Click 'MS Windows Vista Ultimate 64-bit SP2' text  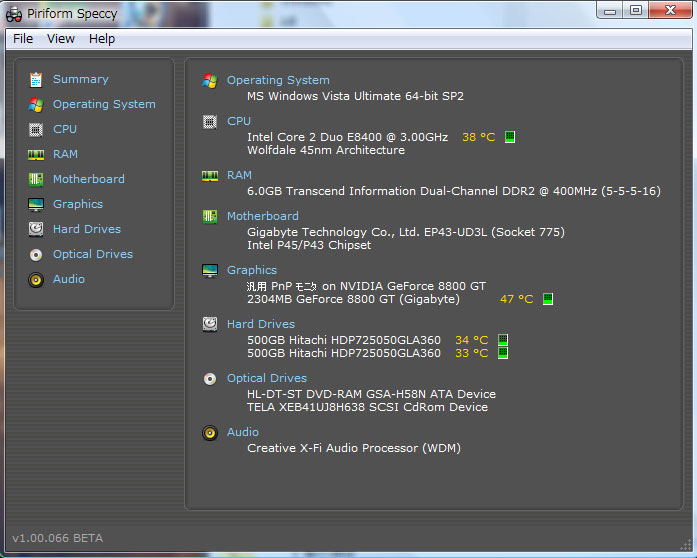coord(355,96)
